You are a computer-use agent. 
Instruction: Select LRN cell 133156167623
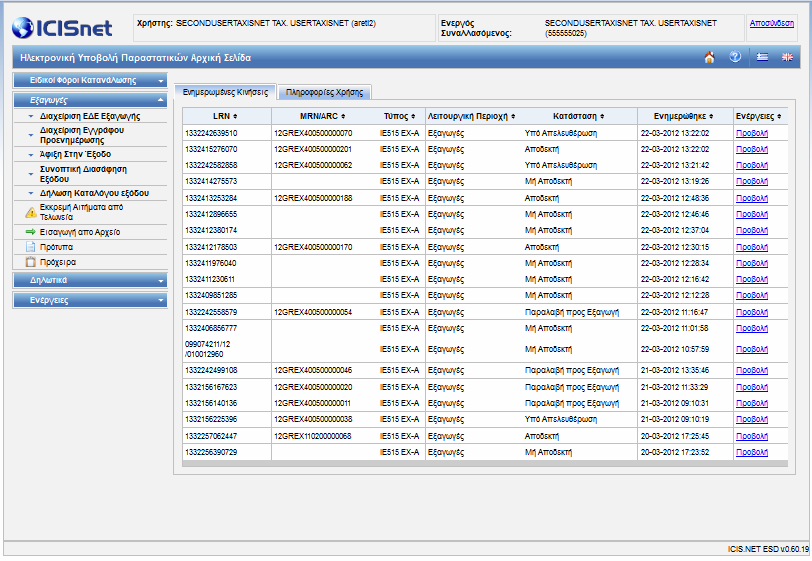[211, 387]
